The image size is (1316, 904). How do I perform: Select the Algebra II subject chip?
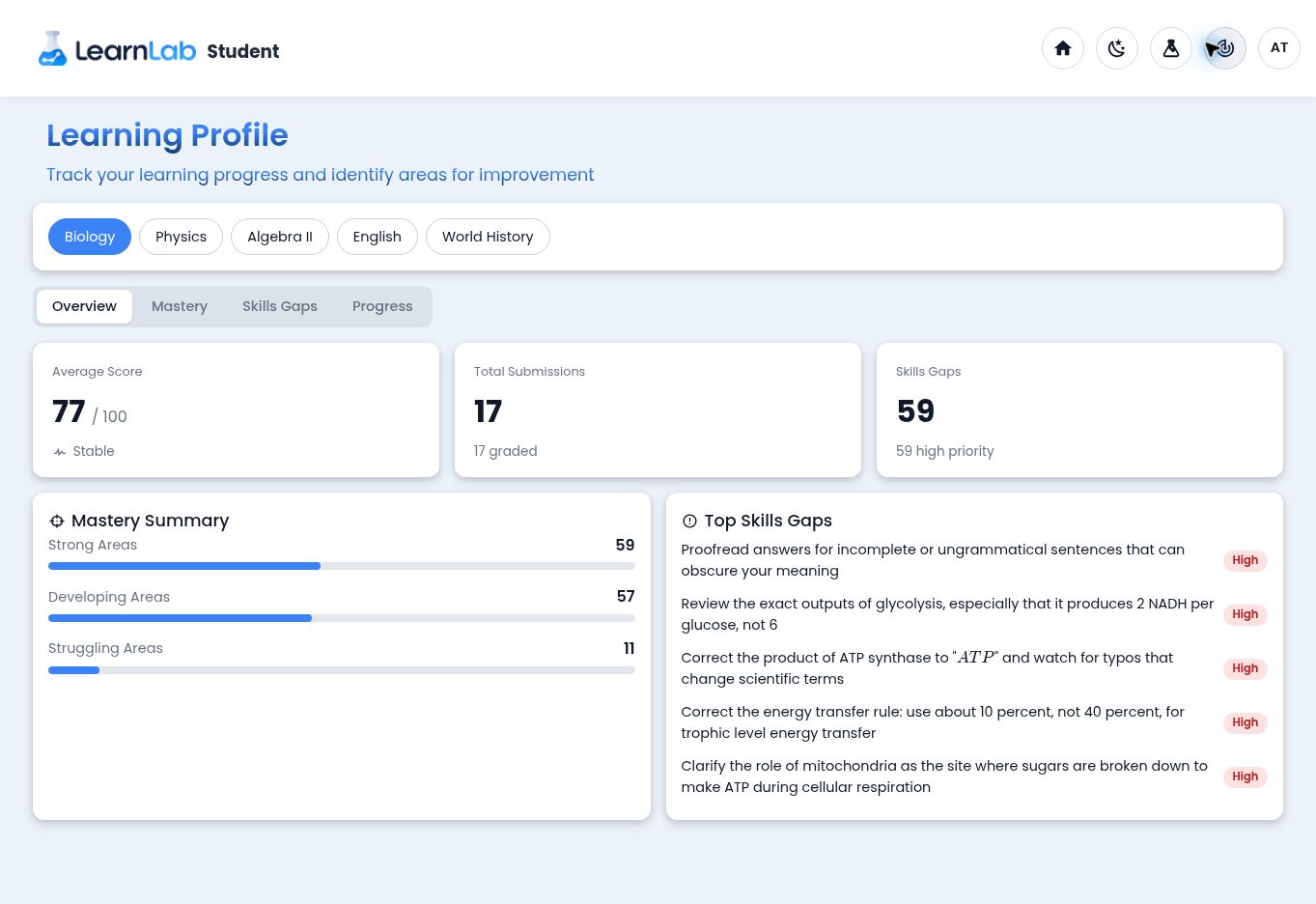click(280, 237)
